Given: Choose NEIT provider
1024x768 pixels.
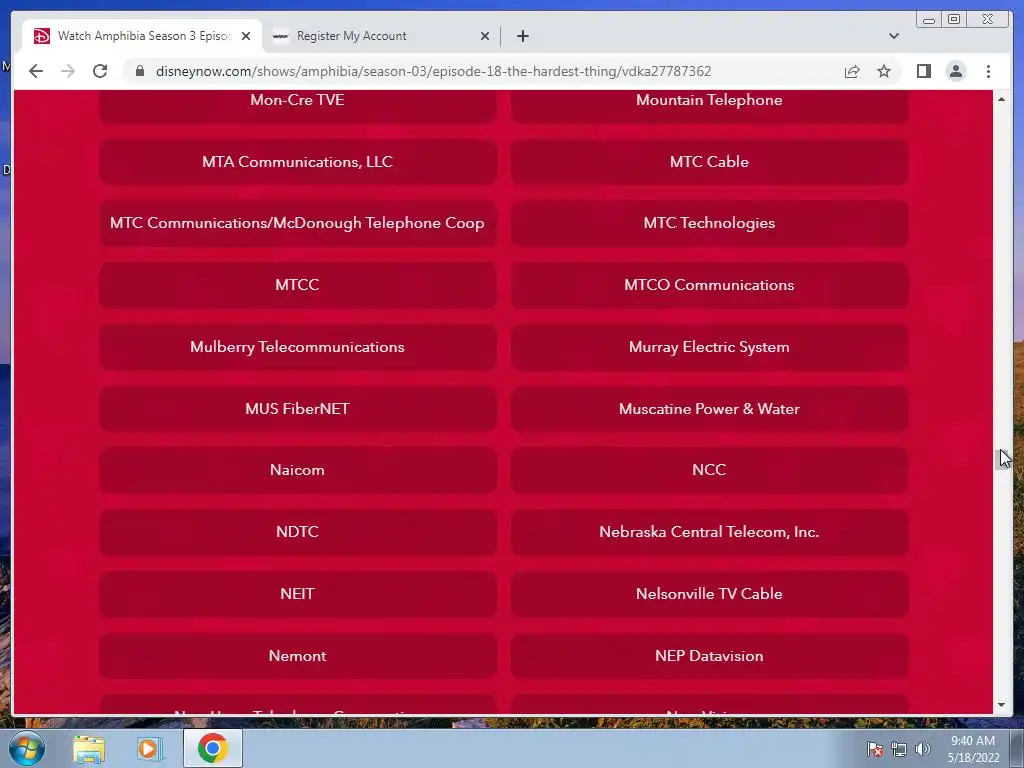Looking at the screenshot, I should (297, 594).
